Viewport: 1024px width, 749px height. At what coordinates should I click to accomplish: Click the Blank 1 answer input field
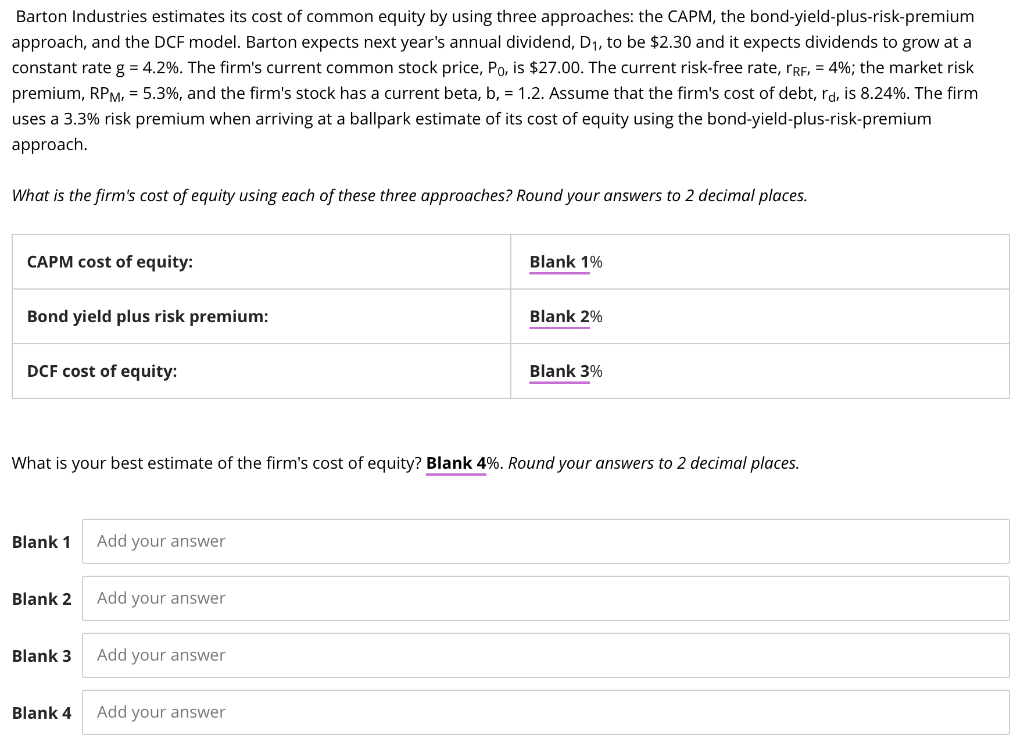tap(546, 541)
